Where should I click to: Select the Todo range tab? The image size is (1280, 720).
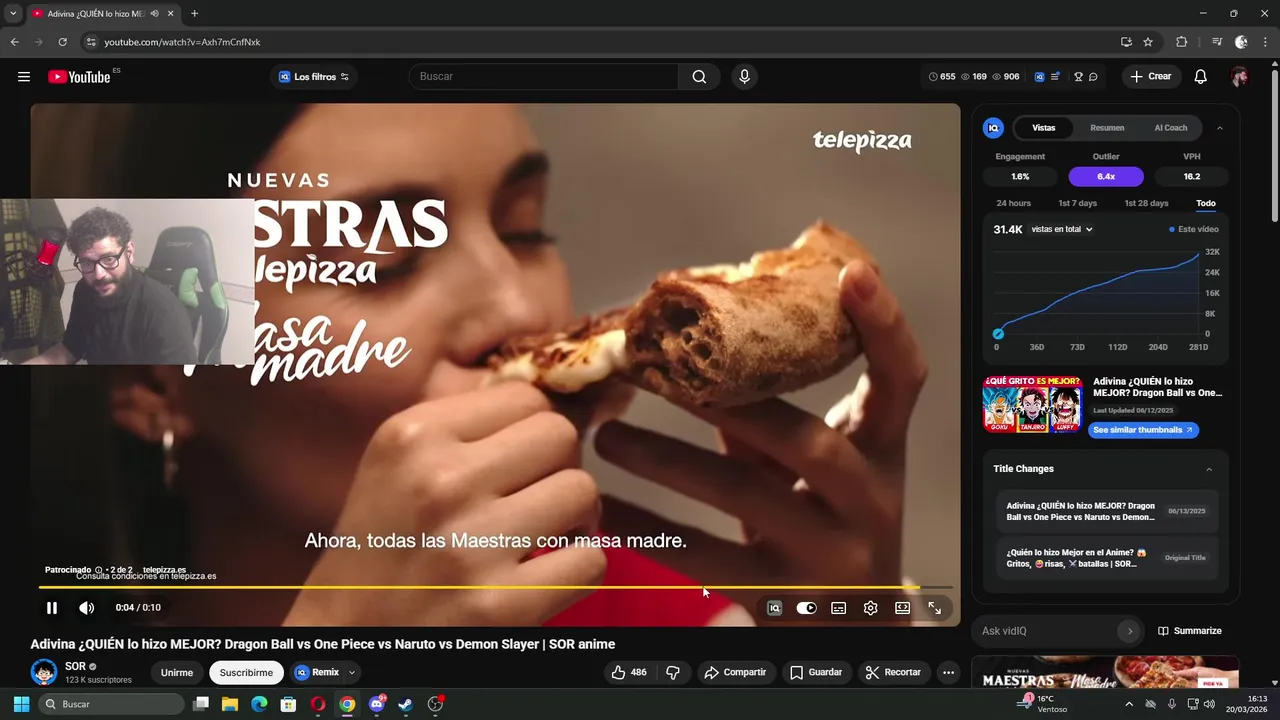pyautogui.click(x=1206, y=203)
